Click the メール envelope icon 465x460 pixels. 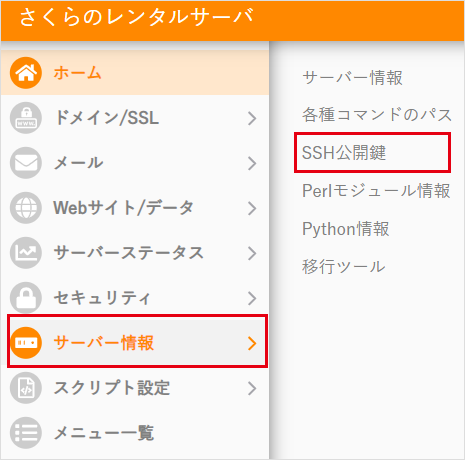[26, 163]
